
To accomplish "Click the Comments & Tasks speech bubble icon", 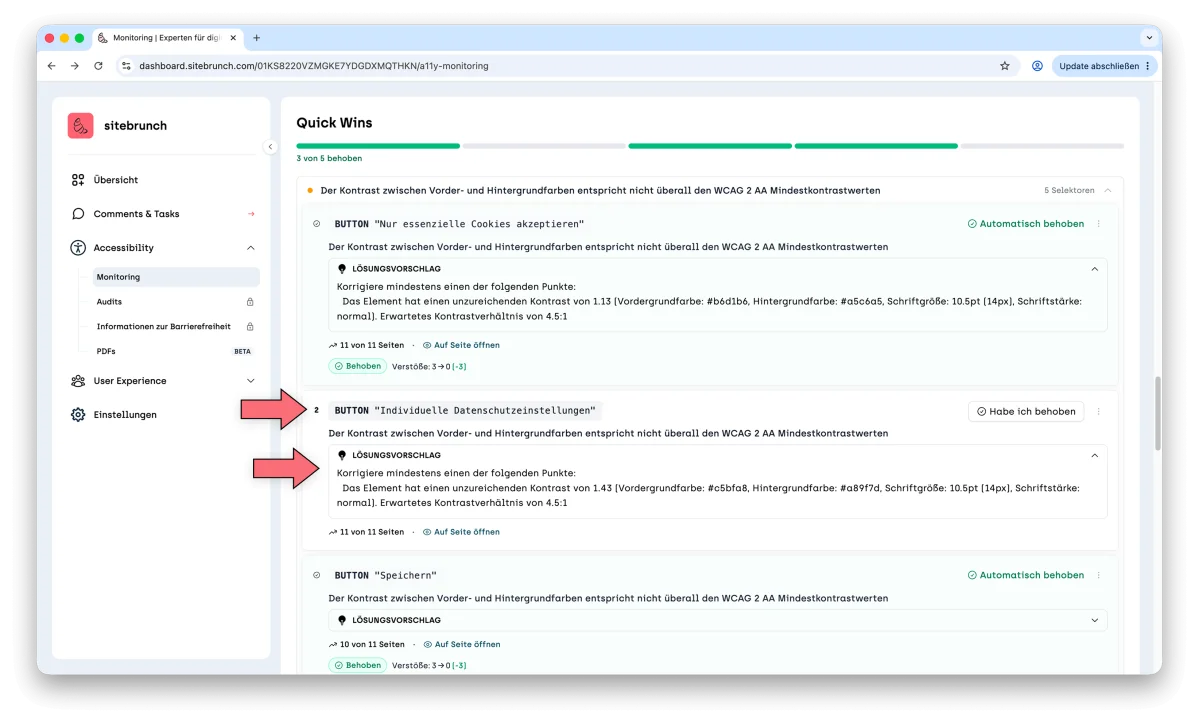I will 78,214.
